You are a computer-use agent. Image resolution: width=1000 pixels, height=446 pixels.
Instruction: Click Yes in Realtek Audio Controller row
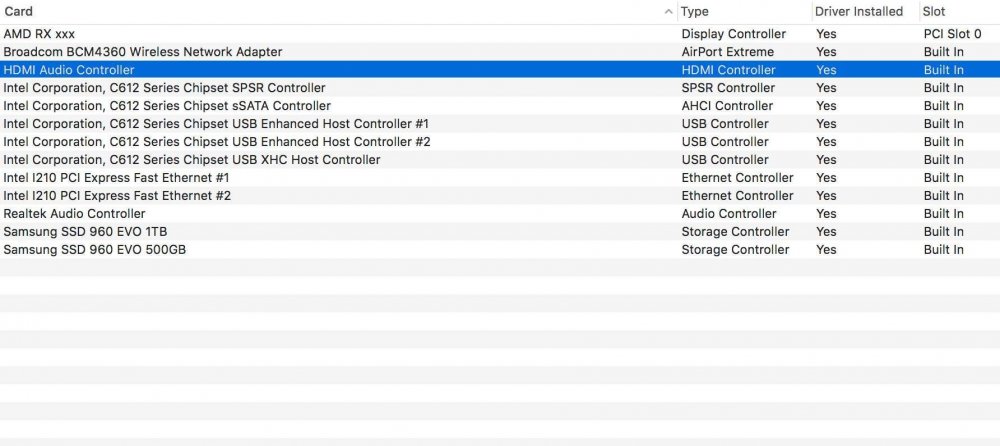[x=826, y=213]
